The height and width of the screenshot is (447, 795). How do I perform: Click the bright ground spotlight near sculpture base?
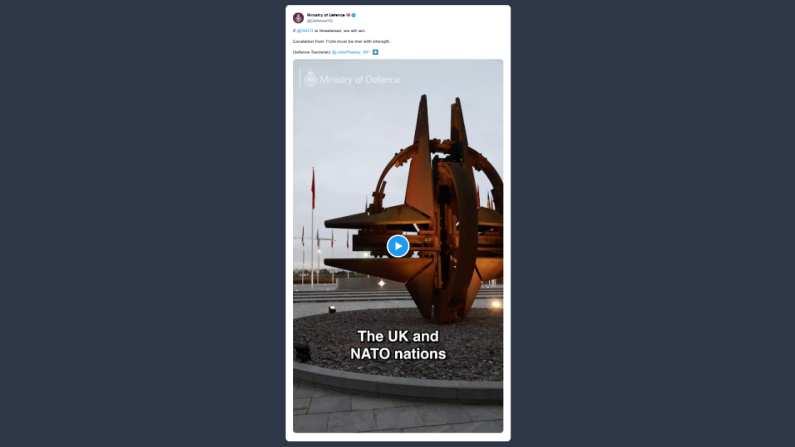pos(495,305)
